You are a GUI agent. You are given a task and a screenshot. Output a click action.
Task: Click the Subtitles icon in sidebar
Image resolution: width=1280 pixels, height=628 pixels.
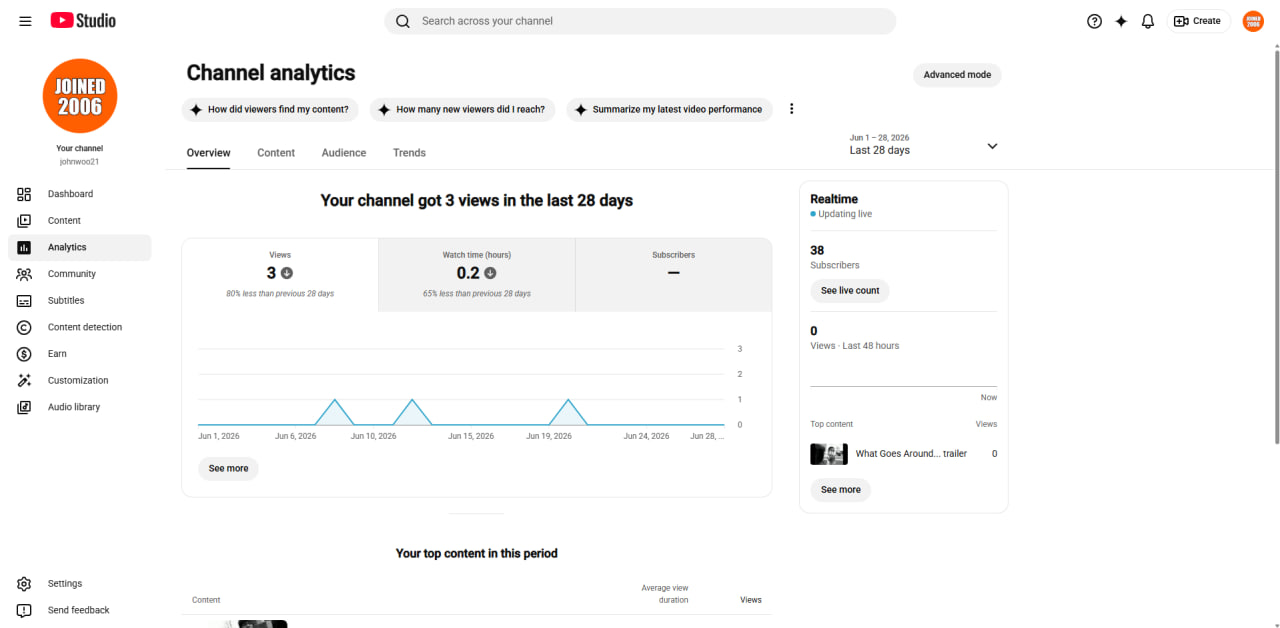pyautogui.click(x=24, y=301)
